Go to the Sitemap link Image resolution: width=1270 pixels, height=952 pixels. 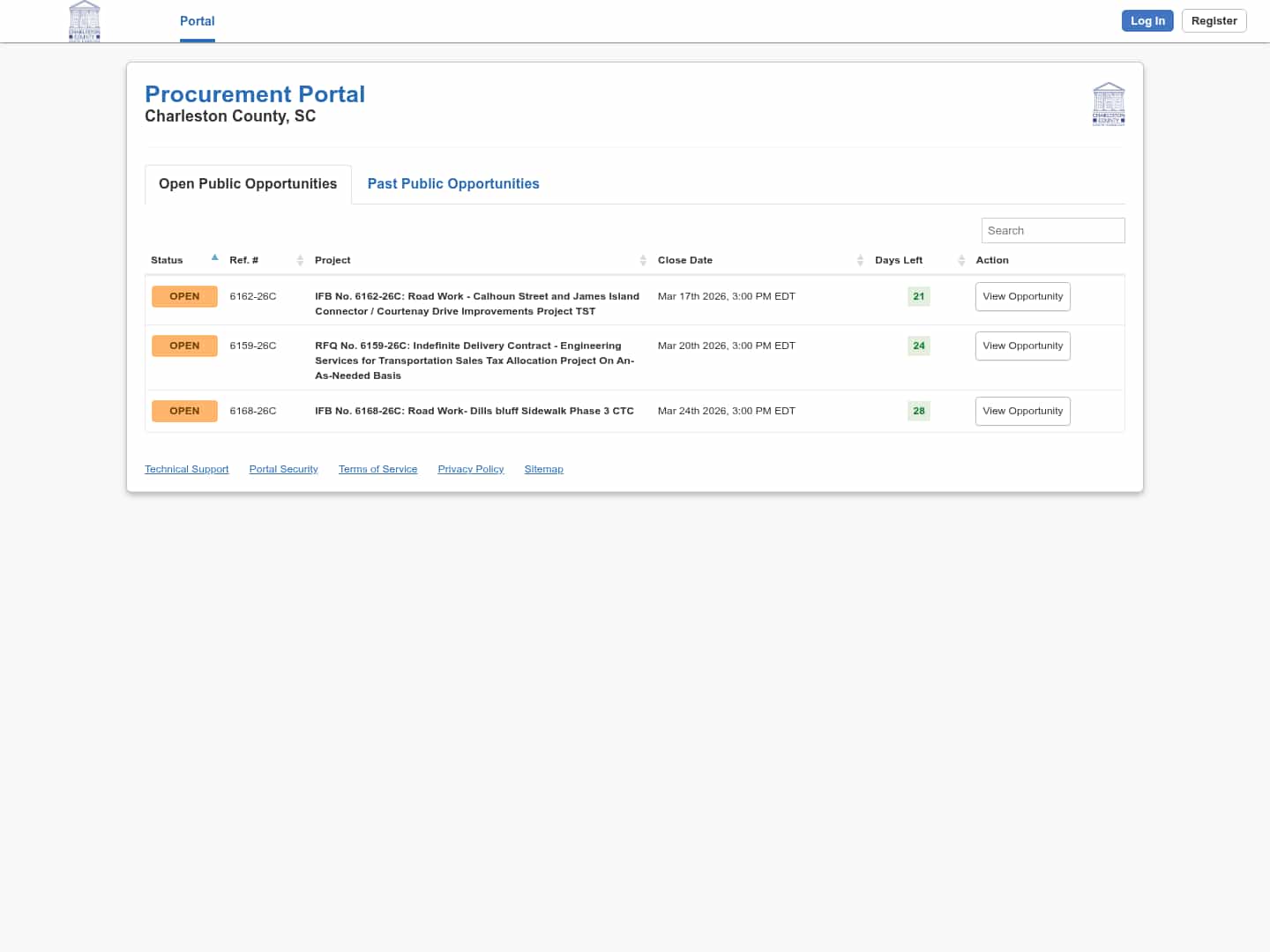[x=543, y=469]
